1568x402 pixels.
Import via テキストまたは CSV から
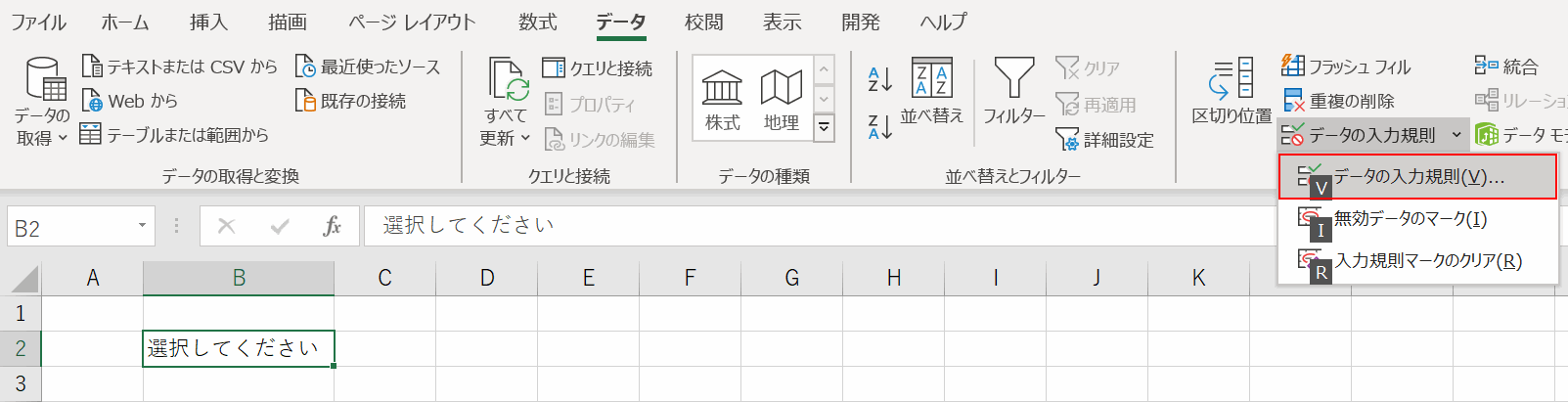click(x=179, y=67)
